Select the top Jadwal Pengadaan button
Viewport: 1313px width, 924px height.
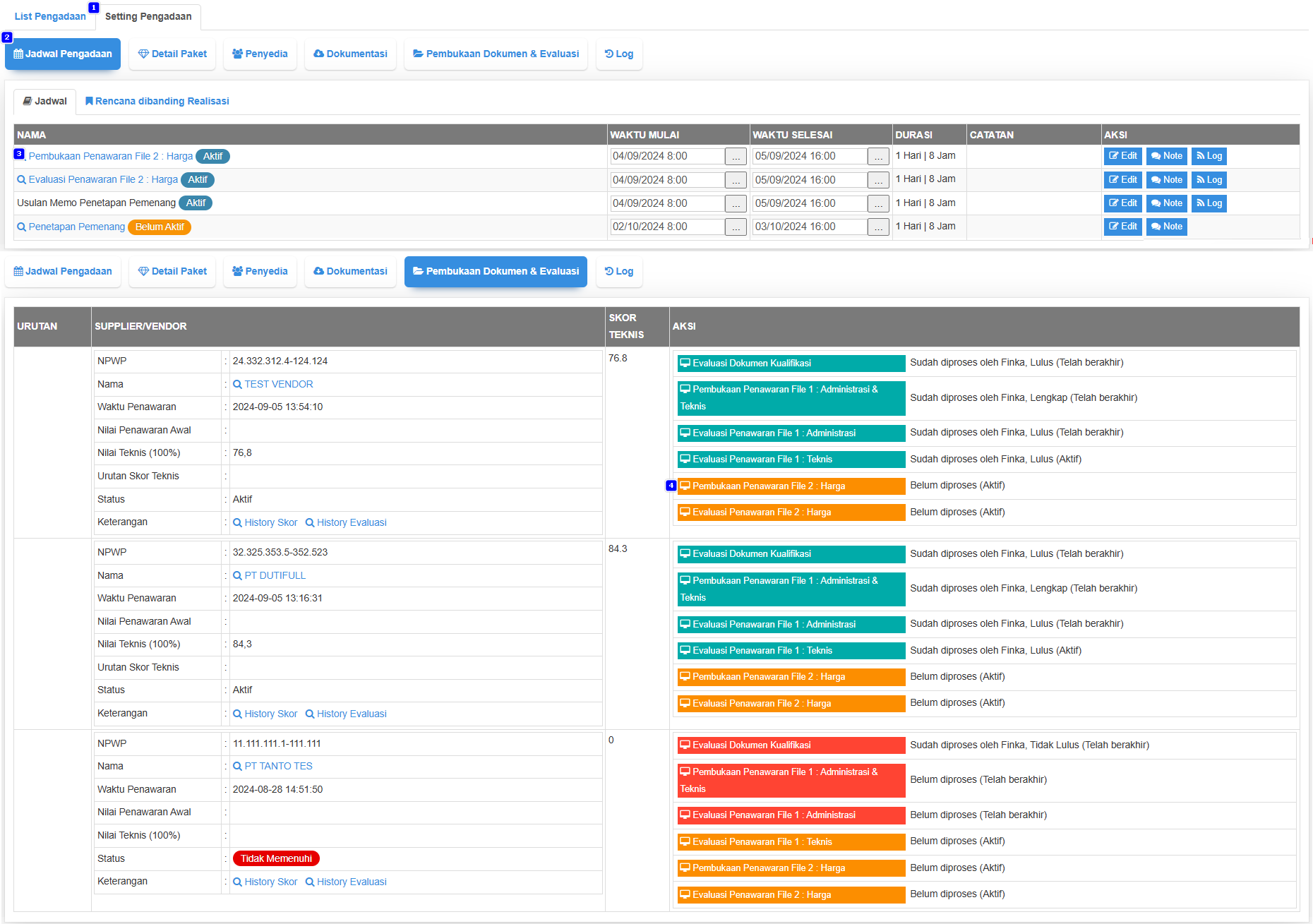coord(63,54)
